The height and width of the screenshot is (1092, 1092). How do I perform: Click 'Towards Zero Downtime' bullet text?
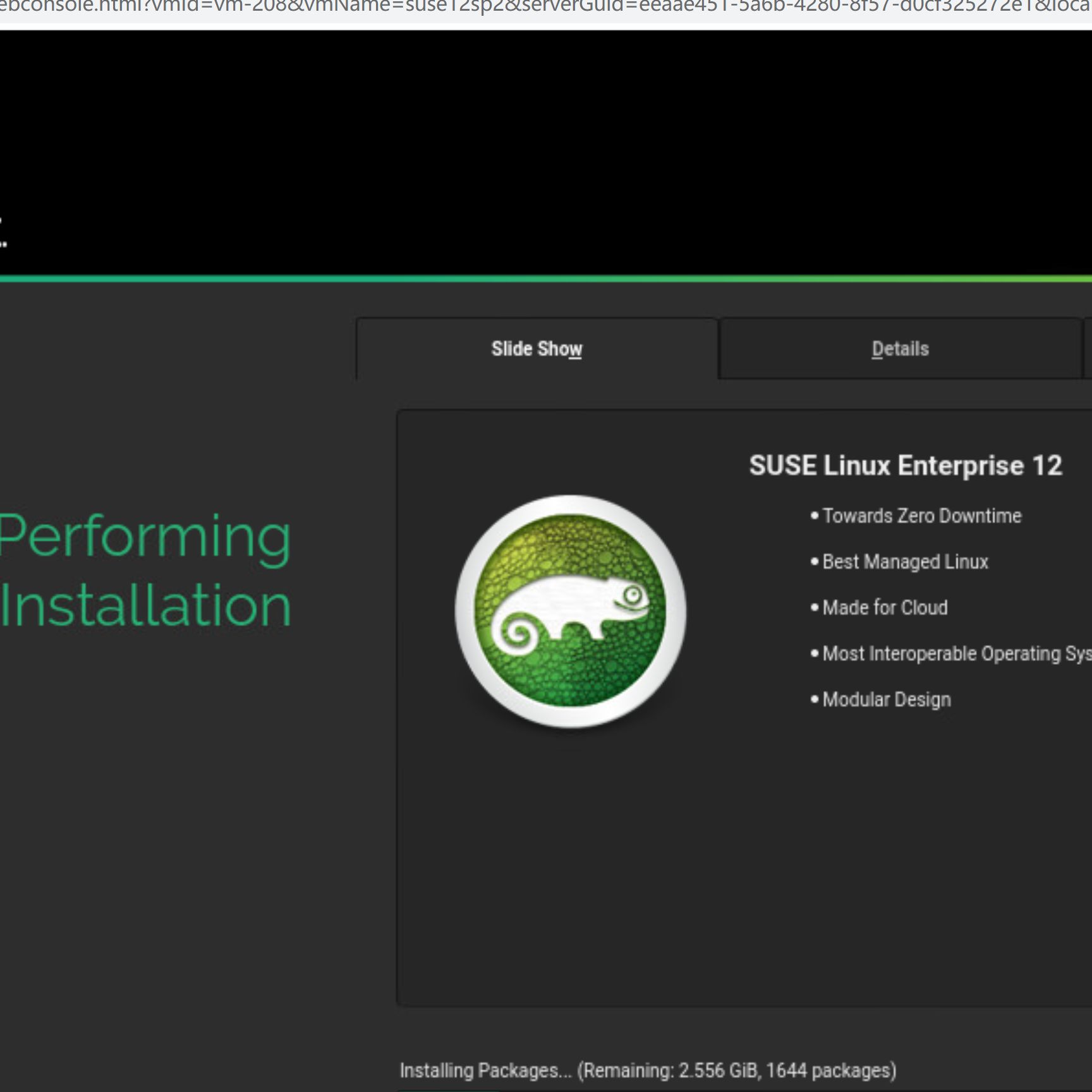921,516
